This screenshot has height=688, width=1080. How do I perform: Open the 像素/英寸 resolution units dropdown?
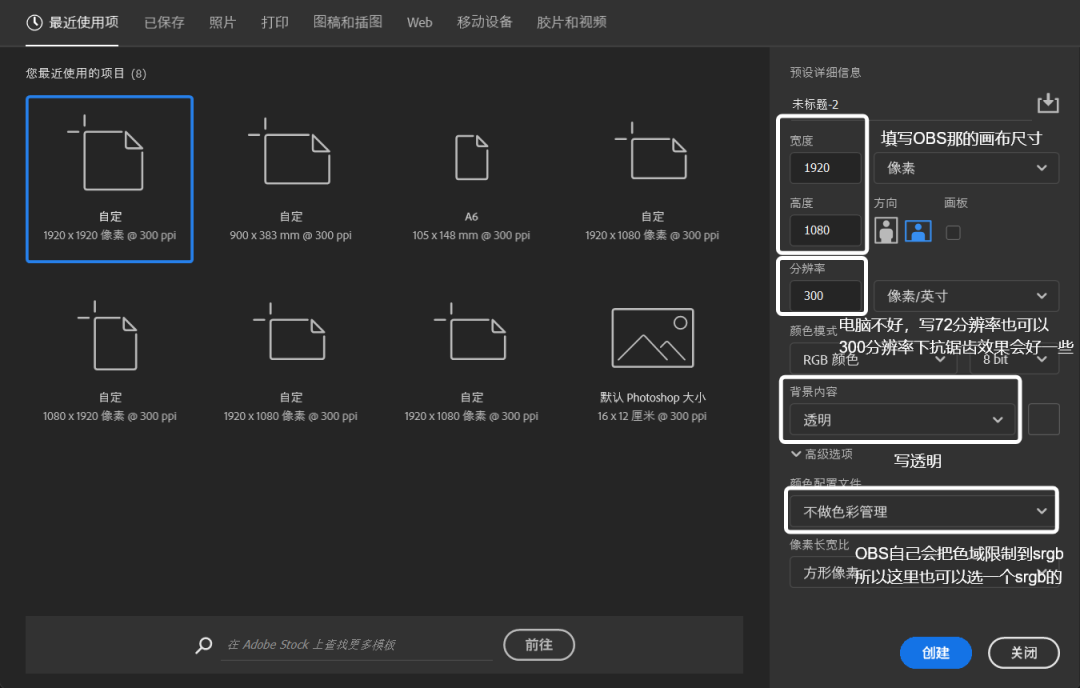click(x=965, y=296)
